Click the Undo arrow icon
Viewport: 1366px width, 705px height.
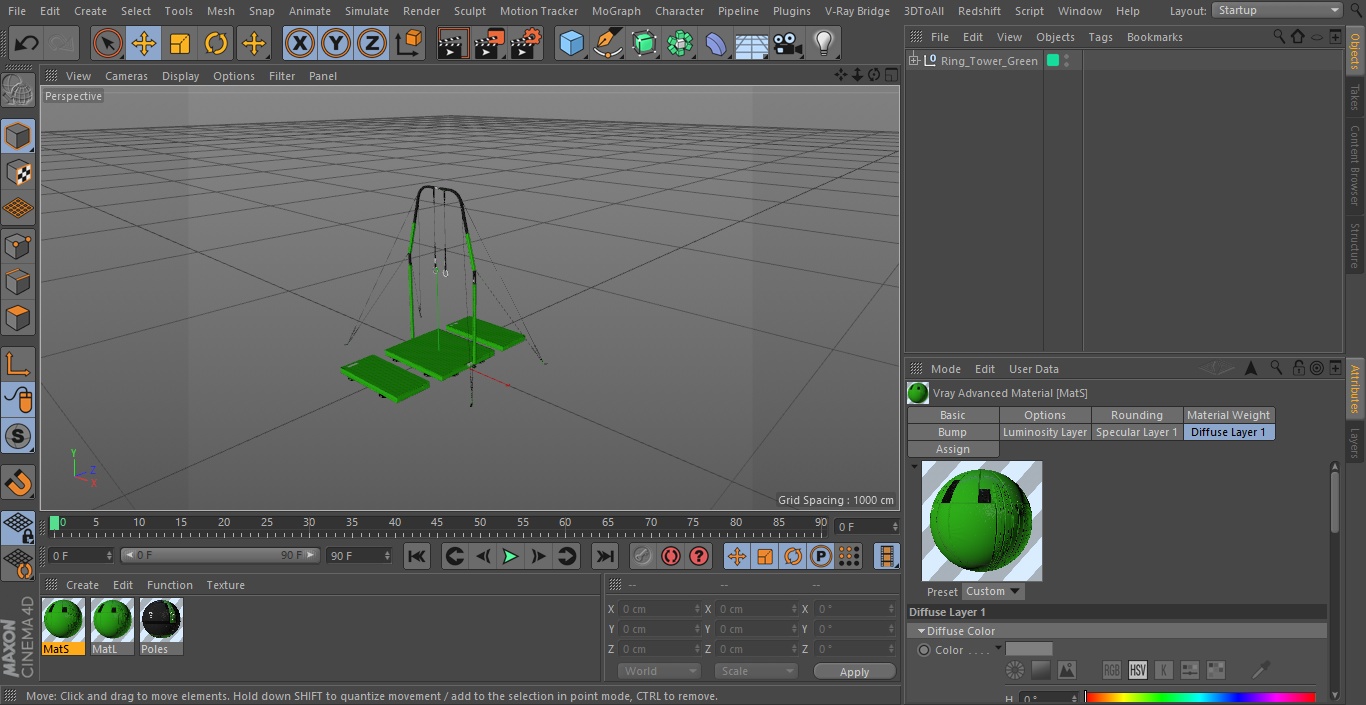tap(27, 44)
